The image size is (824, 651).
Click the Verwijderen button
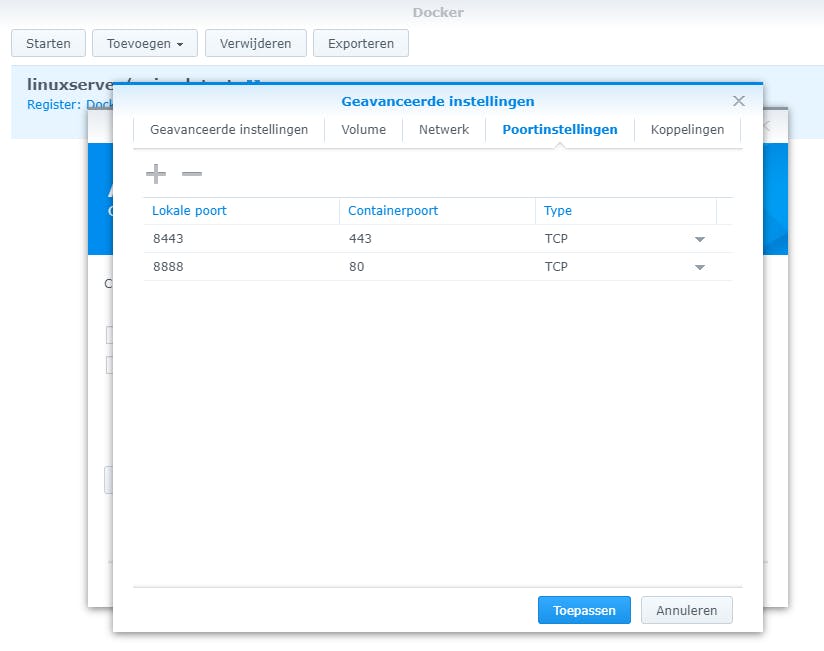click(255, 43)
